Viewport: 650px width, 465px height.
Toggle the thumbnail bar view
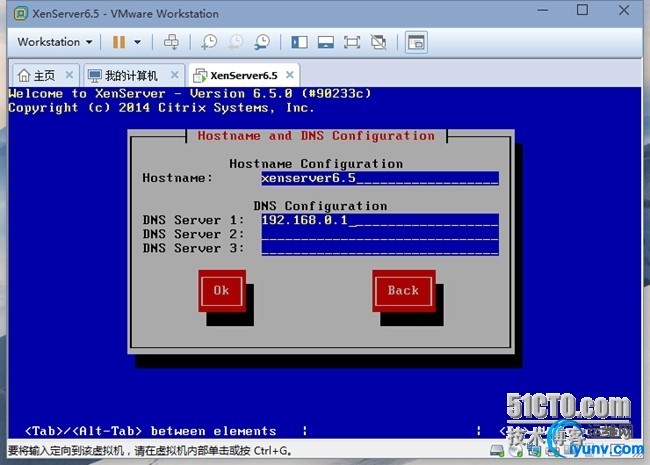pyautogui.click(x=326, y=42)
